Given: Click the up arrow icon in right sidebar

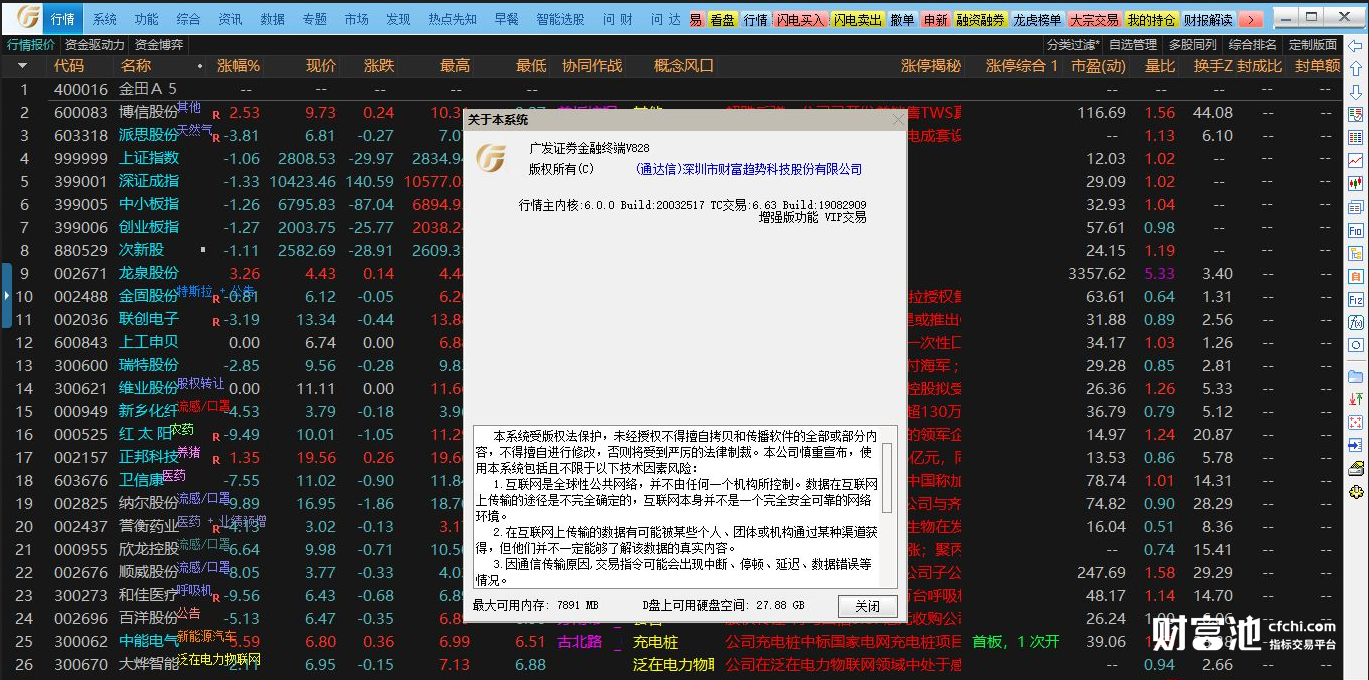Looking at the screenshot, I should tap(1356, 68).
